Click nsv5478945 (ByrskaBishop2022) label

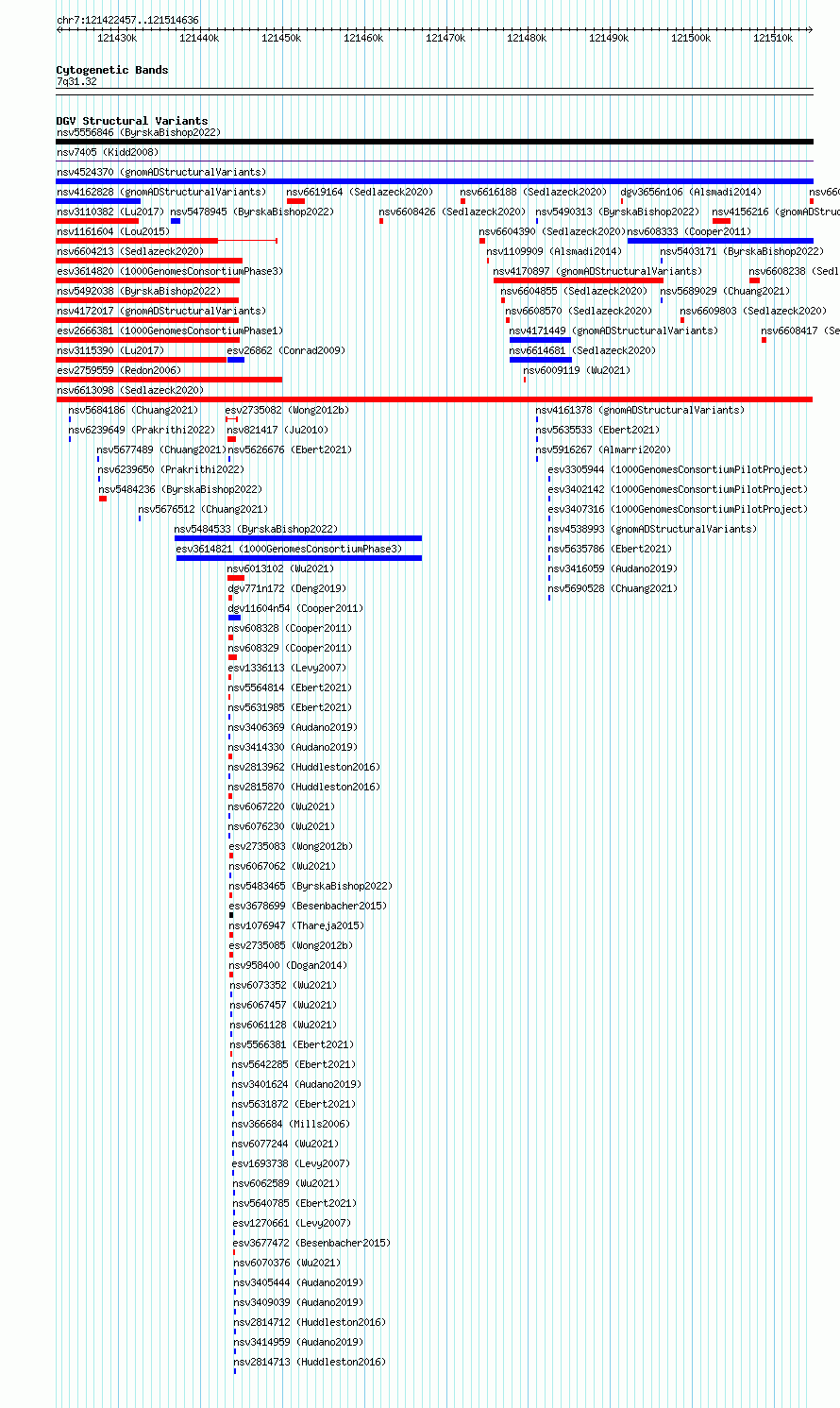click(x=252, y=212)
